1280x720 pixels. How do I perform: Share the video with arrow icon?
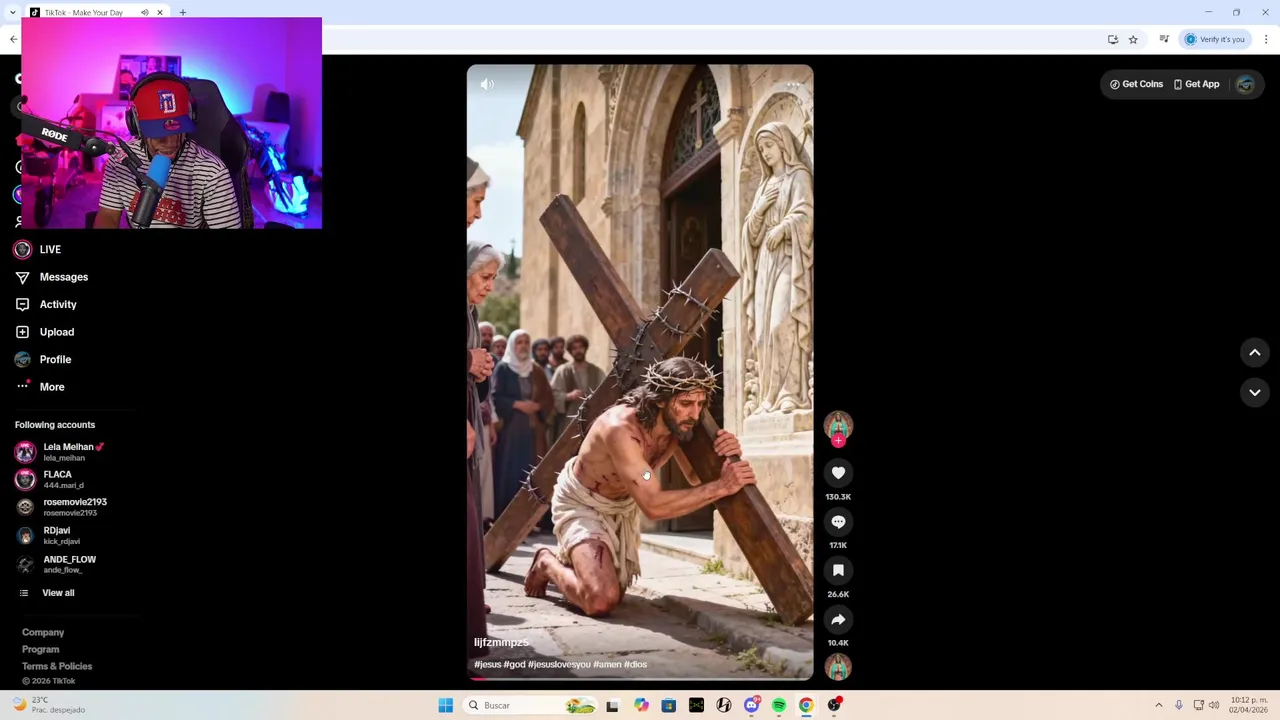pos(838,619)
